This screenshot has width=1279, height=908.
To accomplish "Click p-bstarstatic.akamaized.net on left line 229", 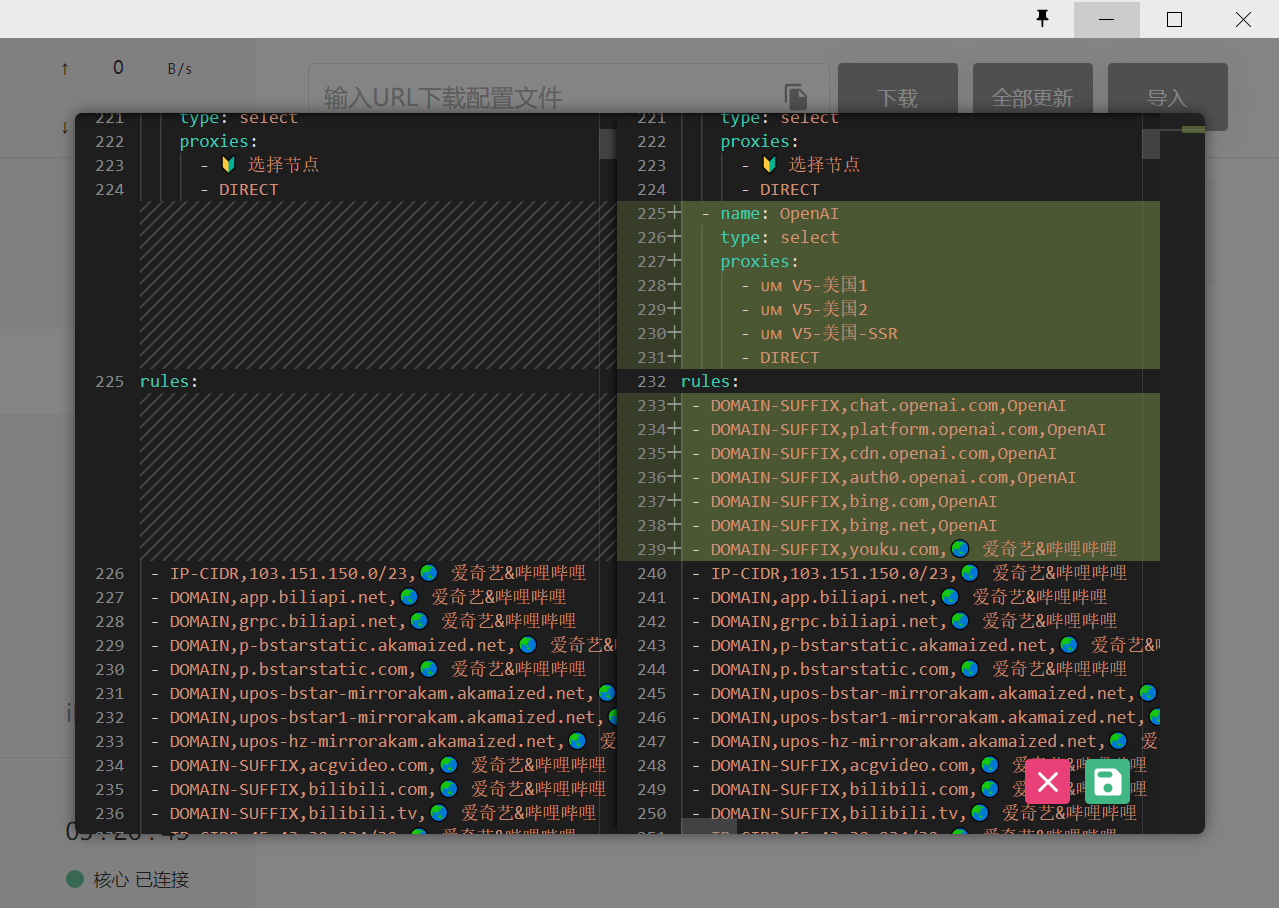I will click(x=373, y=645).
